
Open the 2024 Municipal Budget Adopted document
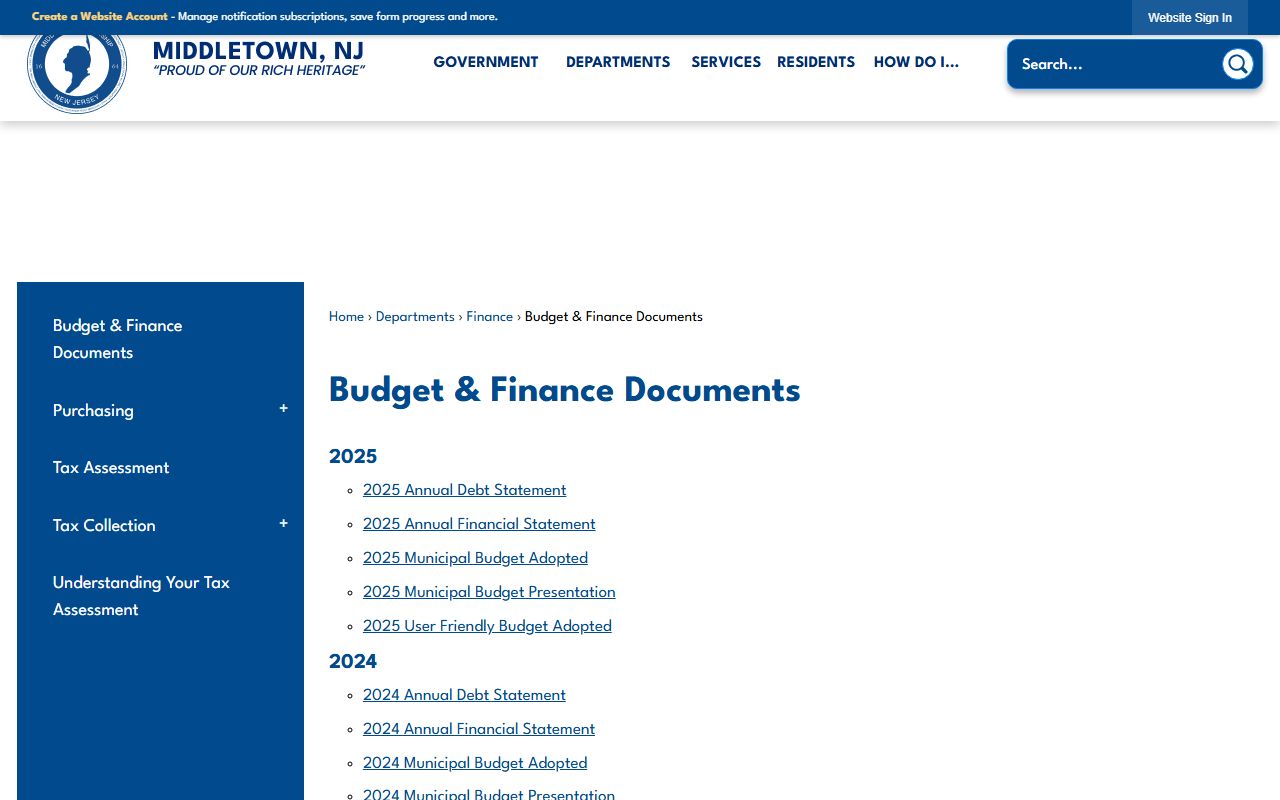(x=475, y=763)
